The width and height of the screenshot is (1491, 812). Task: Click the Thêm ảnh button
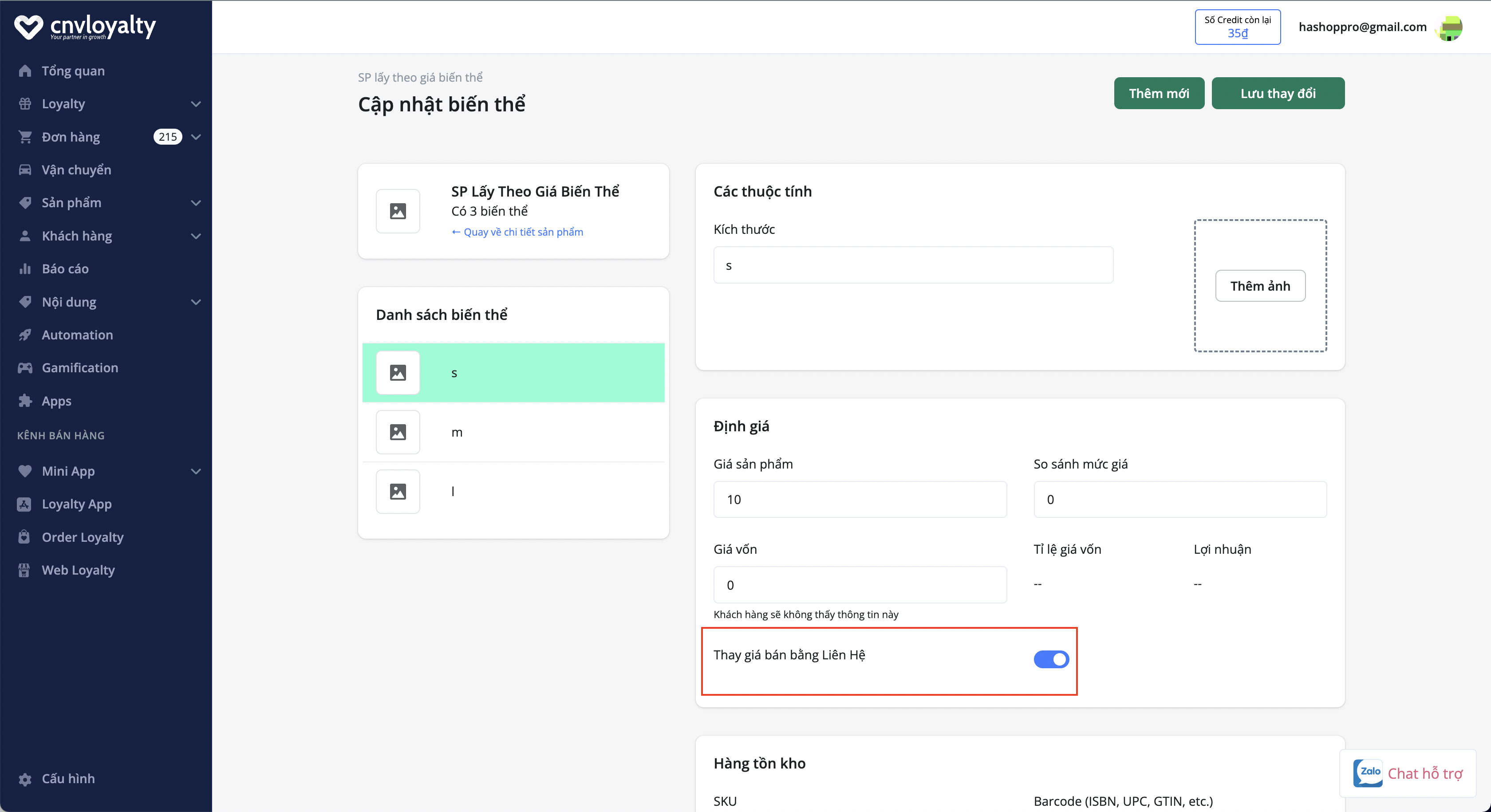click(1260, 286)
